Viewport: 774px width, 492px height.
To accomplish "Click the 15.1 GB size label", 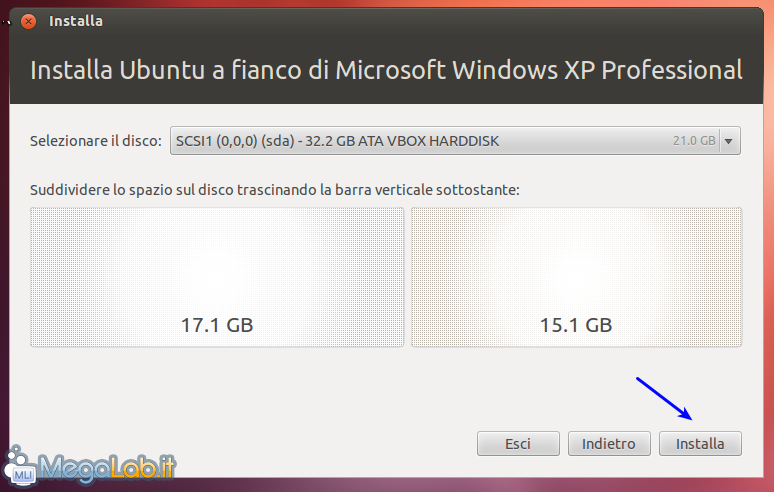I will pyautogui.click(x=576, y=325).
